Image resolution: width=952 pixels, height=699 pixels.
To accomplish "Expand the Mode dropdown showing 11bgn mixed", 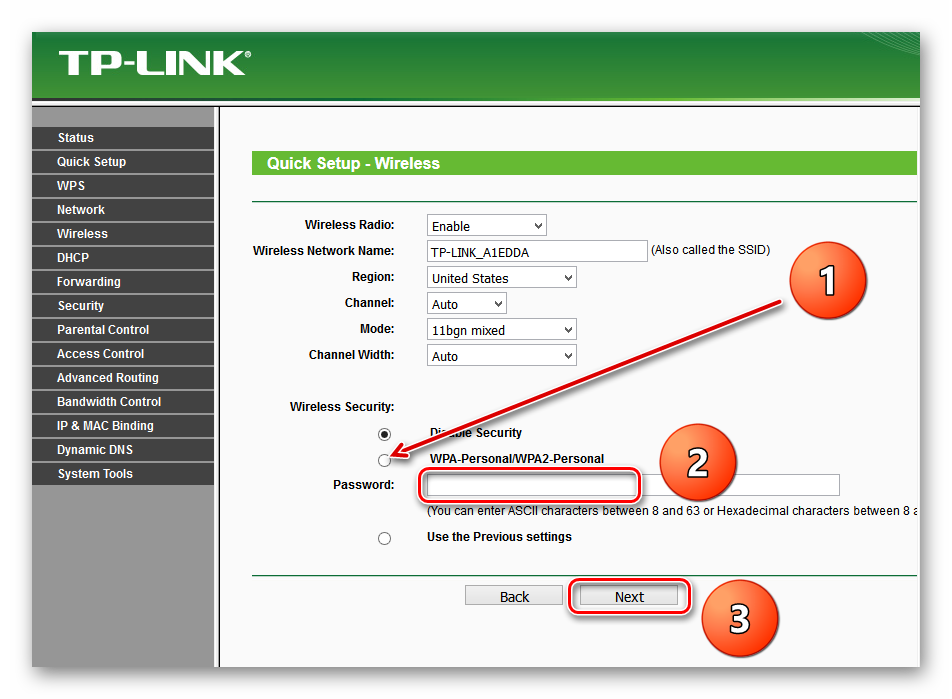I will point(501,330).
